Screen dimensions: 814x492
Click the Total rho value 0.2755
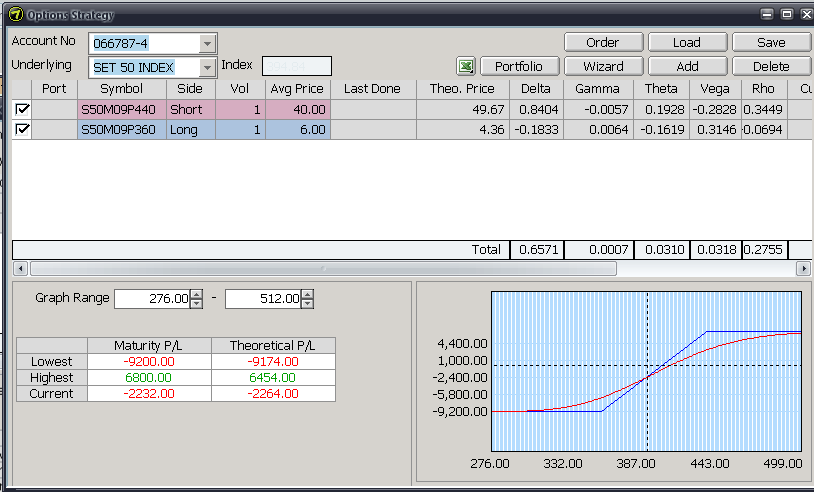765,250
